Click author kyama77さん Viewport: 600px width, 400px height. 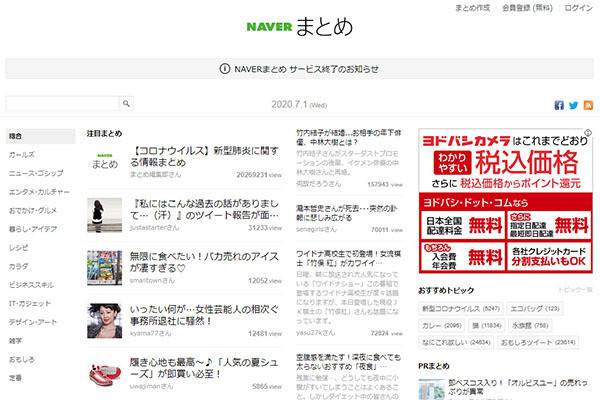tap(150, 333)
